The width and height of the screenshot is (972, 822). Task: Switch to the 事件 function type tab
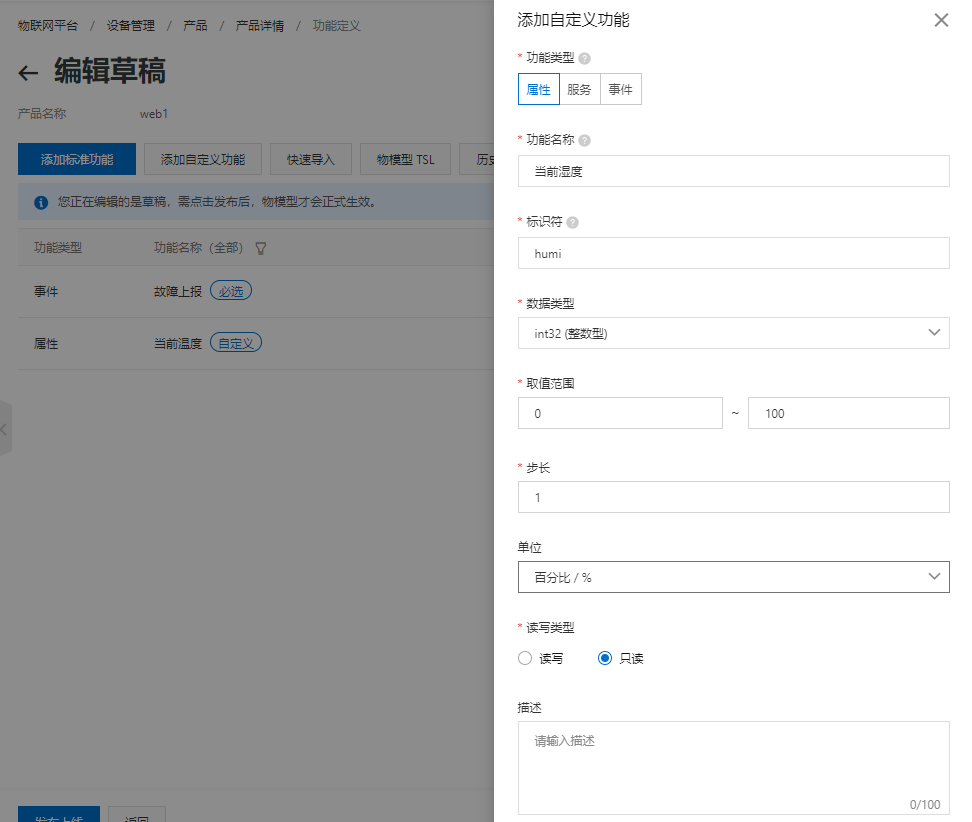(x=619, y=89)
